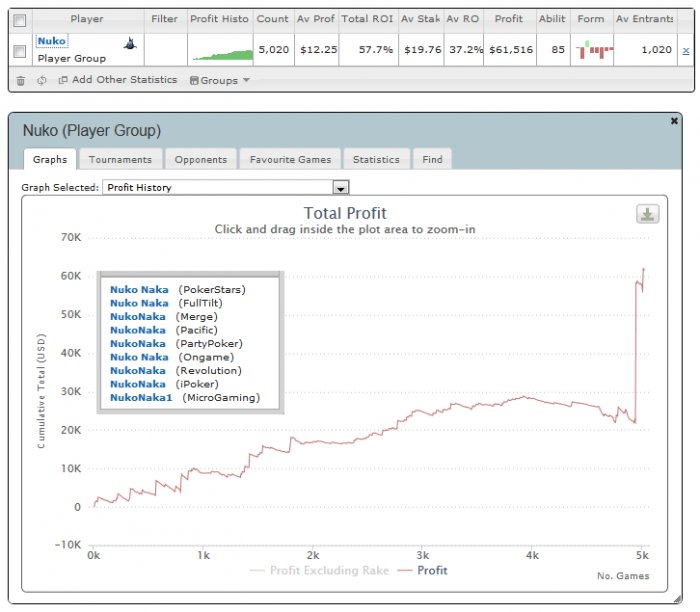Click the refresh arrows icon
This screenshot has width=700, height=612.
[42, 80]
